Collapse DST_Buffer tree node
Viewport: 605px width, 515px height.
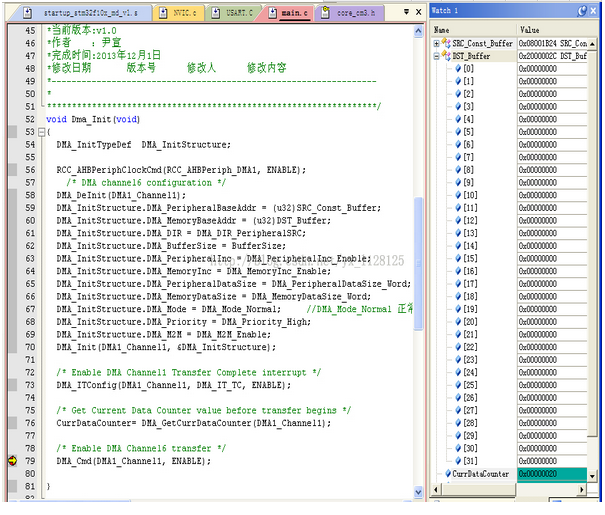(436, 56)
